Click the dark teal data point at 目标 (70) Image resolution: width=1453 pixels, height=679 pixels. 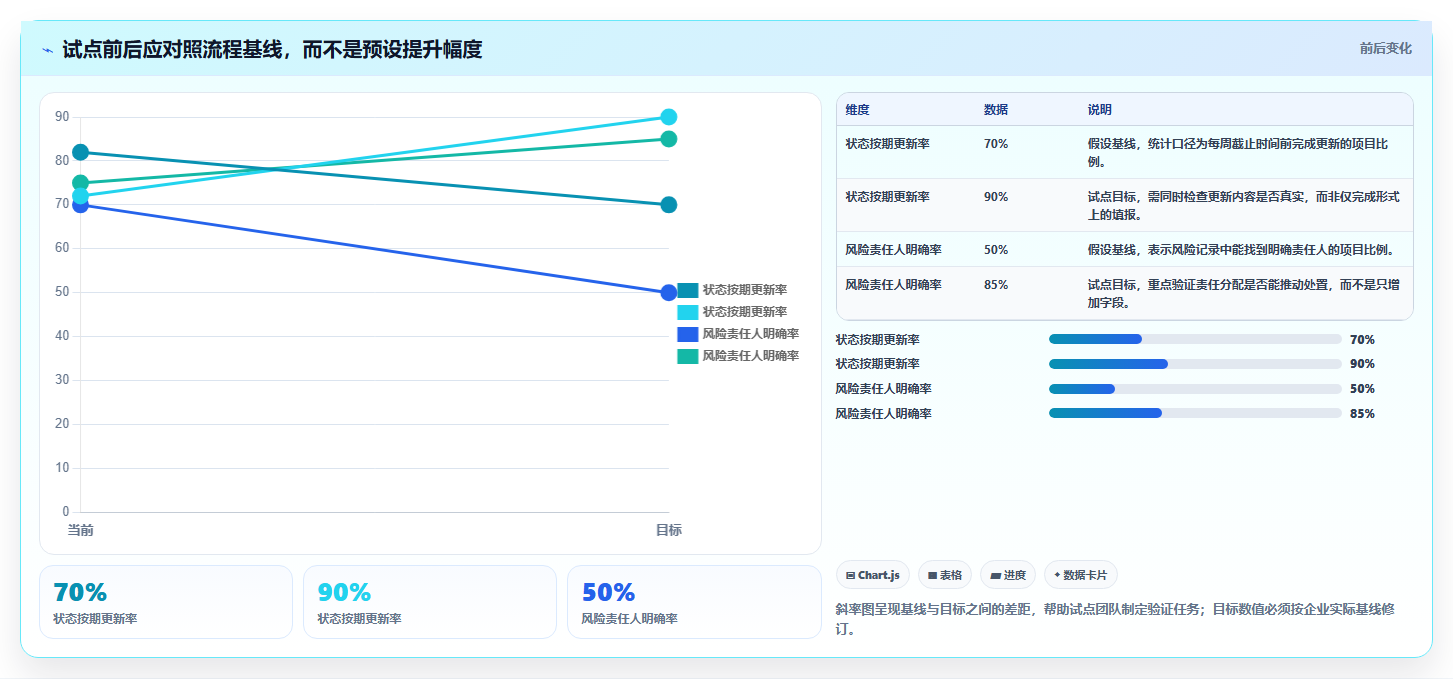click(669, 205)
